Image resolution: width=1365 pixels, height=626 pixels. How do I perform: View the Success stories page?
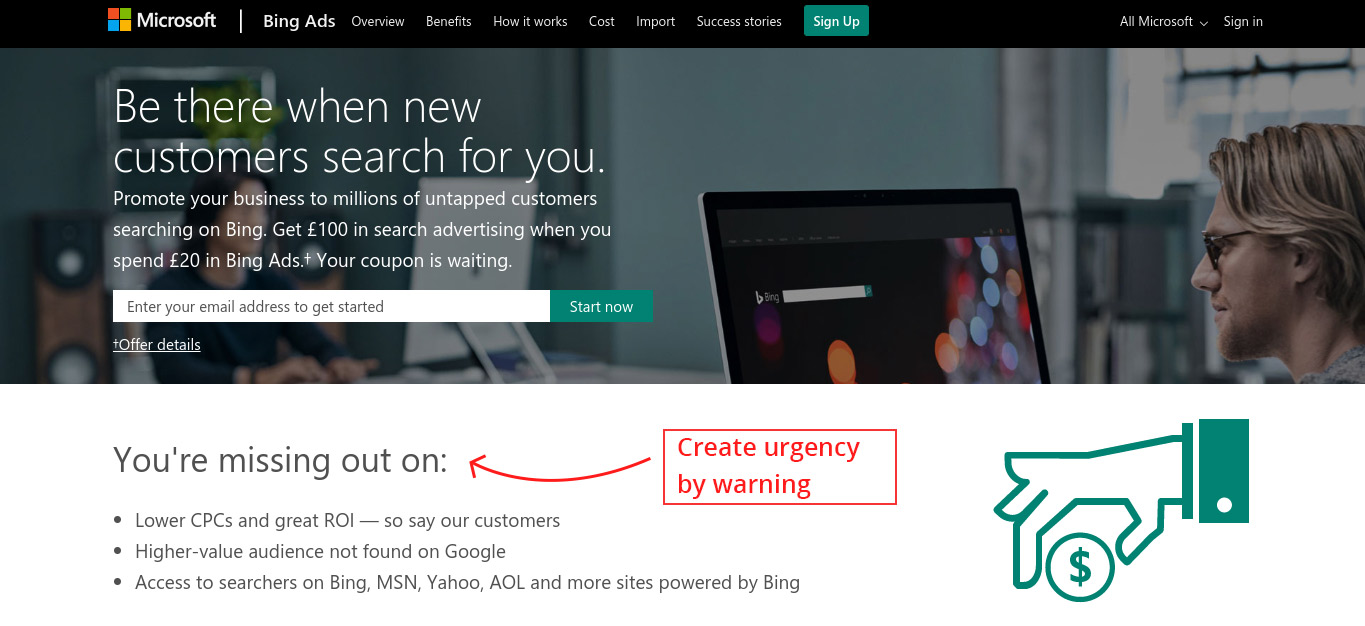[x=739, y=21]
